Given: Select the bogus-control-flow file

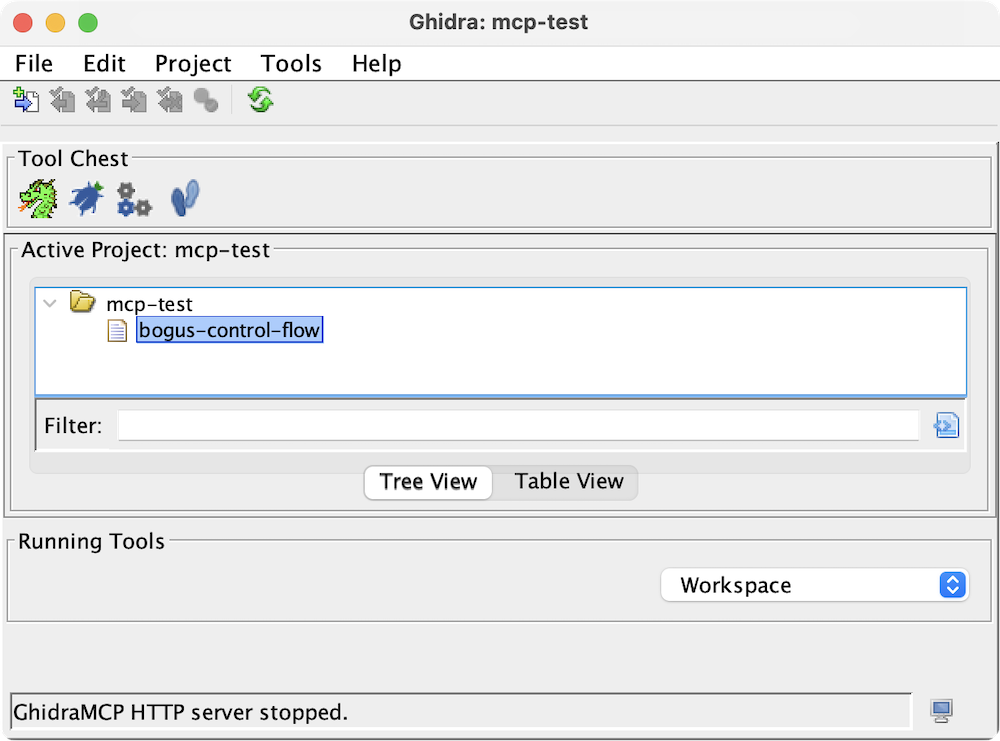Looking at the screenshot, I should click(x=230, y=330).
